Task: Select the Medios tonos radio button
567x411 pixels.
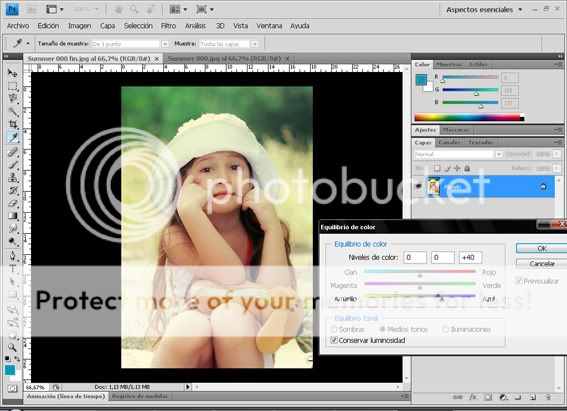Action: pos(382,329)
